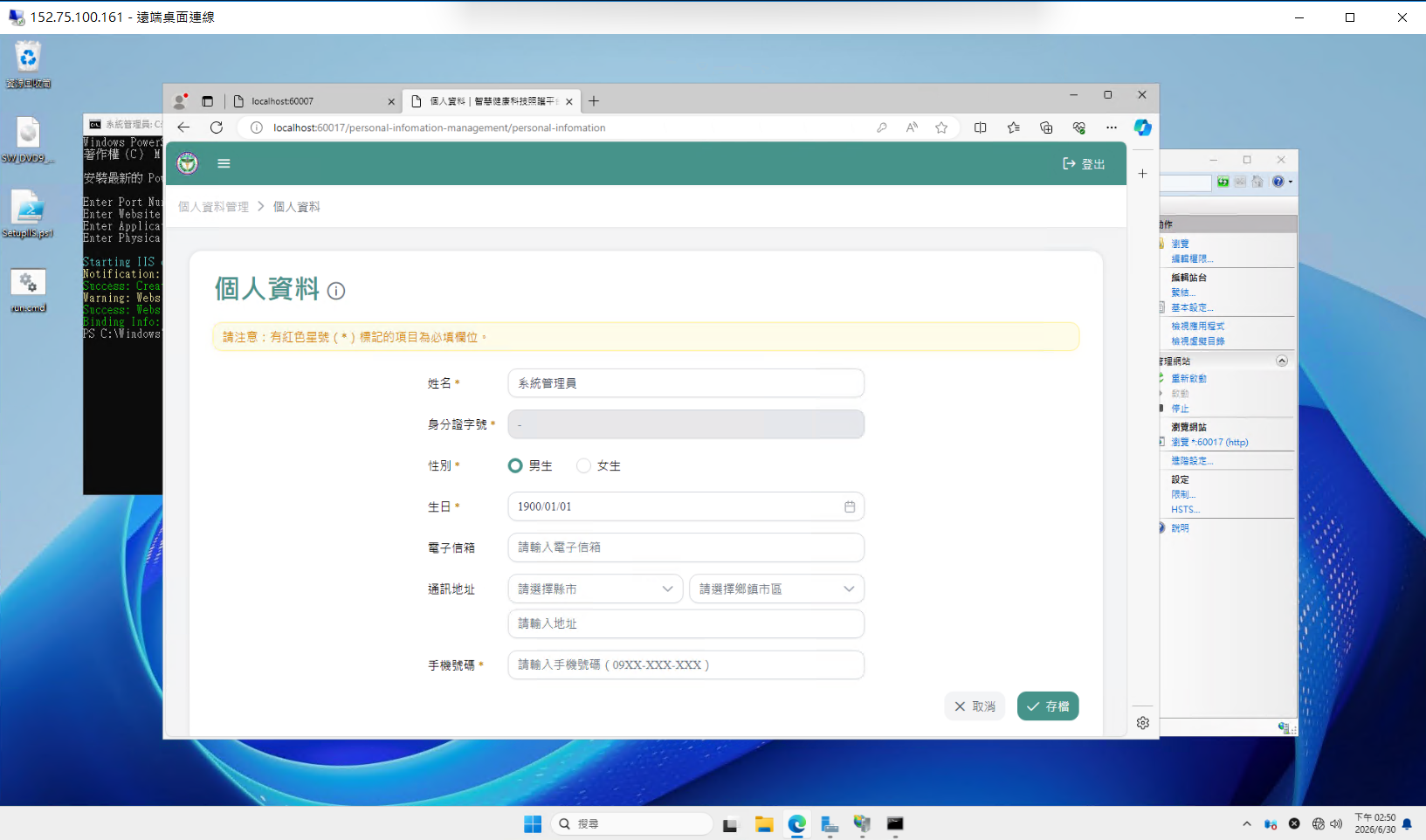This screenshot has height=840, width=1426.
Task: Open File Explorer from the taskbar
Action: (764, 824)
